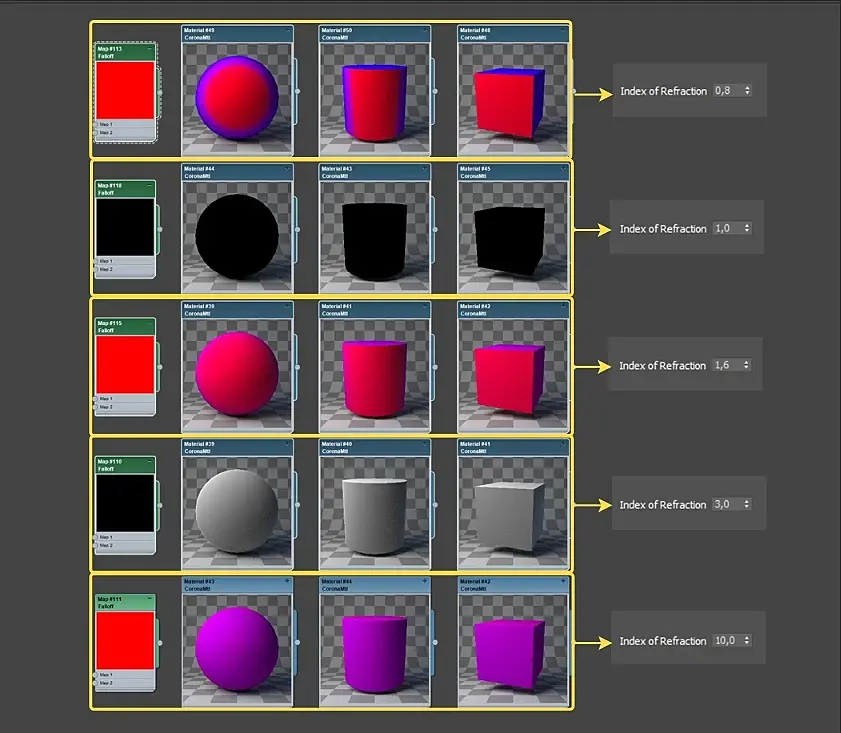
Task: Click minus icon on Material #40 grey cylinder
Action: tap(425, 444)
